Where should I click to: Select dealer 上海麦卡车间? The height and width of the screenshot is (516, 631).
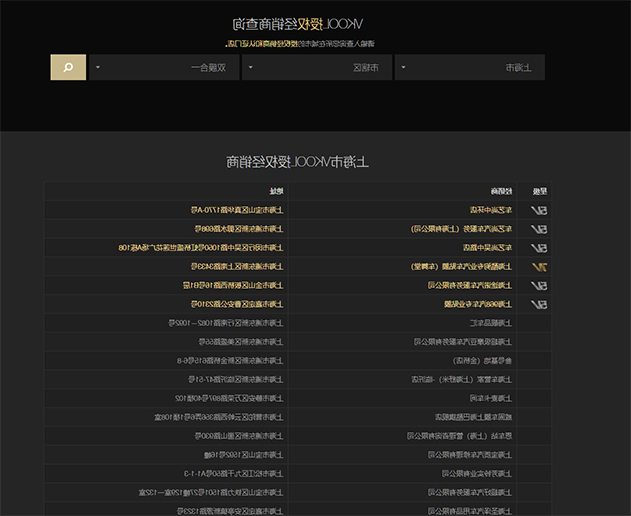[x=491, y=398]
